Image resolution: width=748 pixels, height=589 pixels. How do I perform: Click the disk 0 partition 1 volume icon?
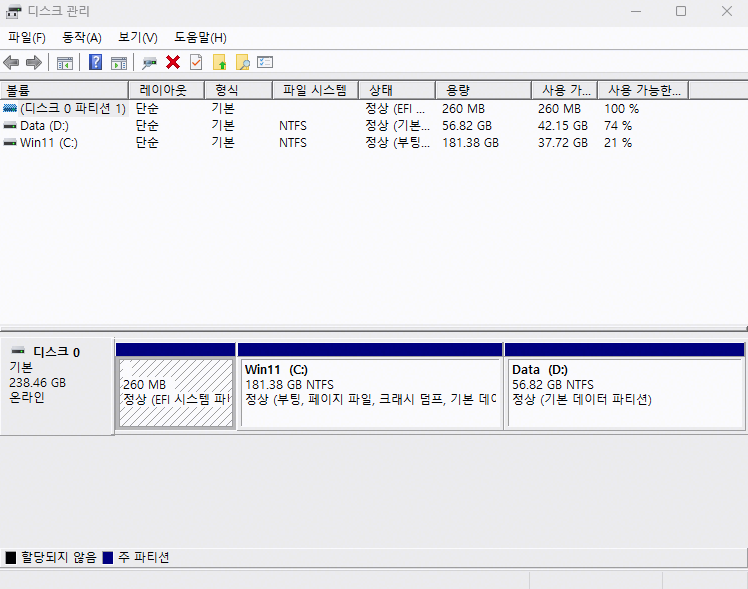(x=10, y=109)
